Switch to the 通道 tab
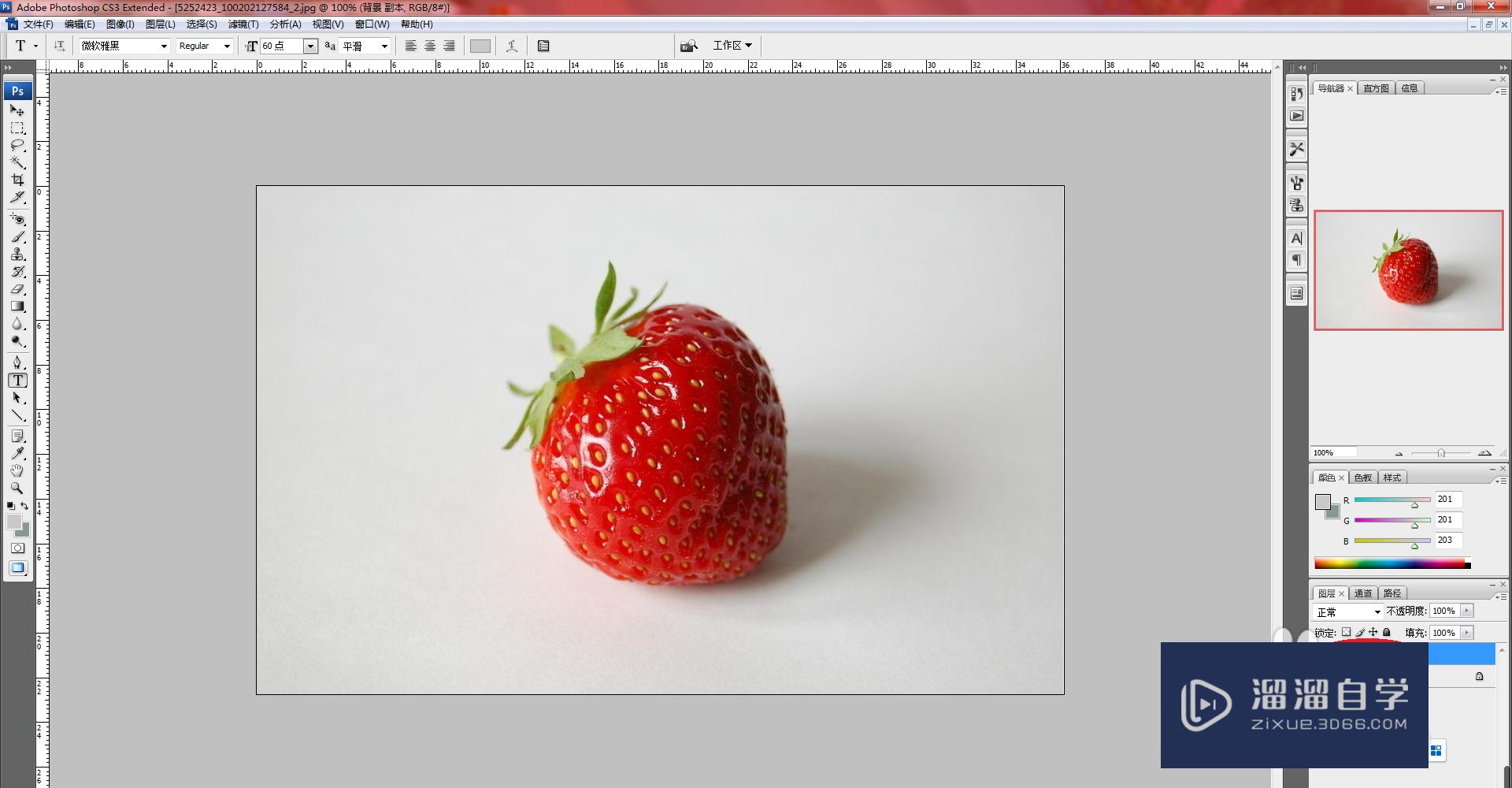Image resolution: width=1512 pixels, height=788 pixels. 1363,593
